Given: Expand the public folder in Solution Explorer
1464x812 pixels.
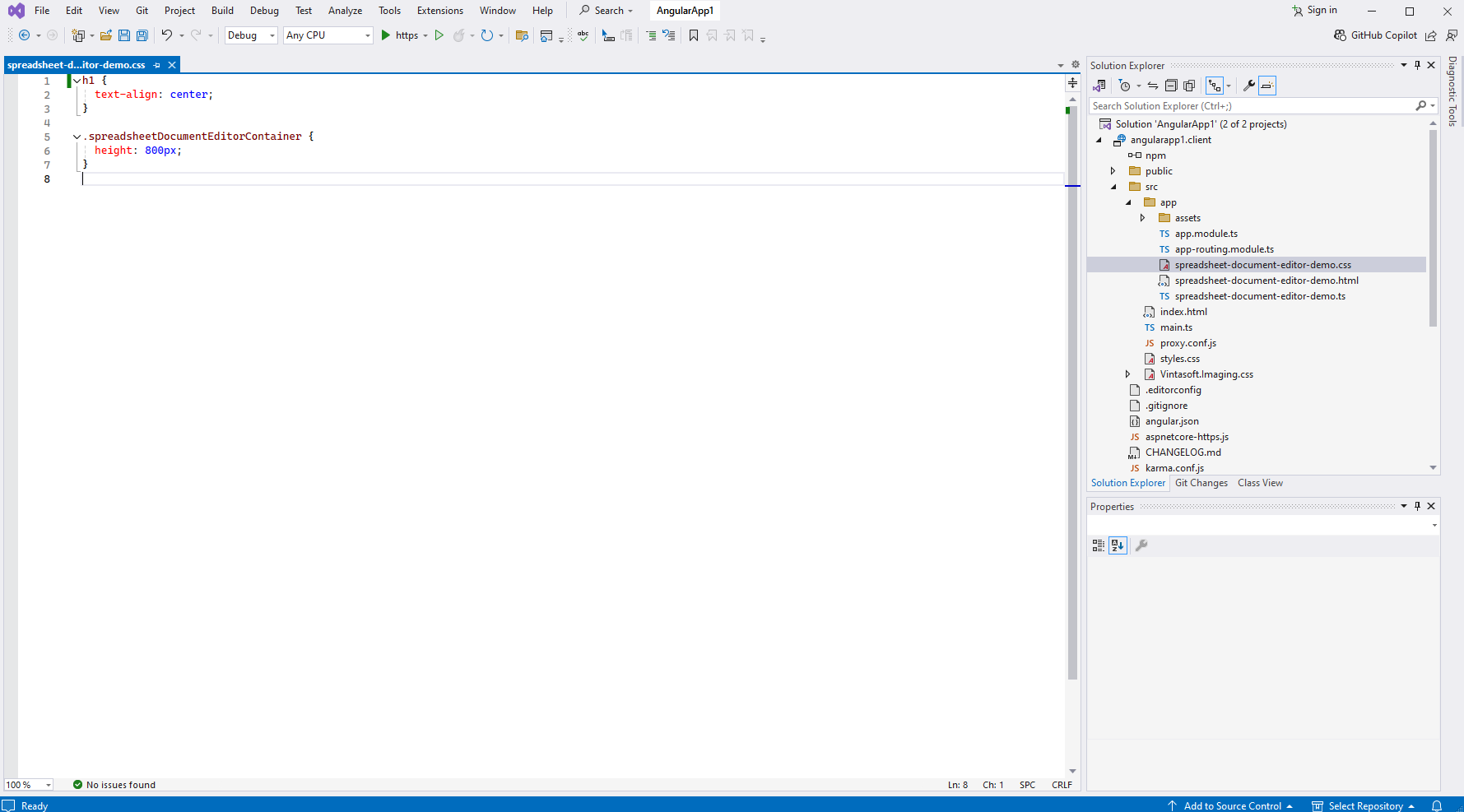Looking at the screenshot, I should coord(1113,171).
